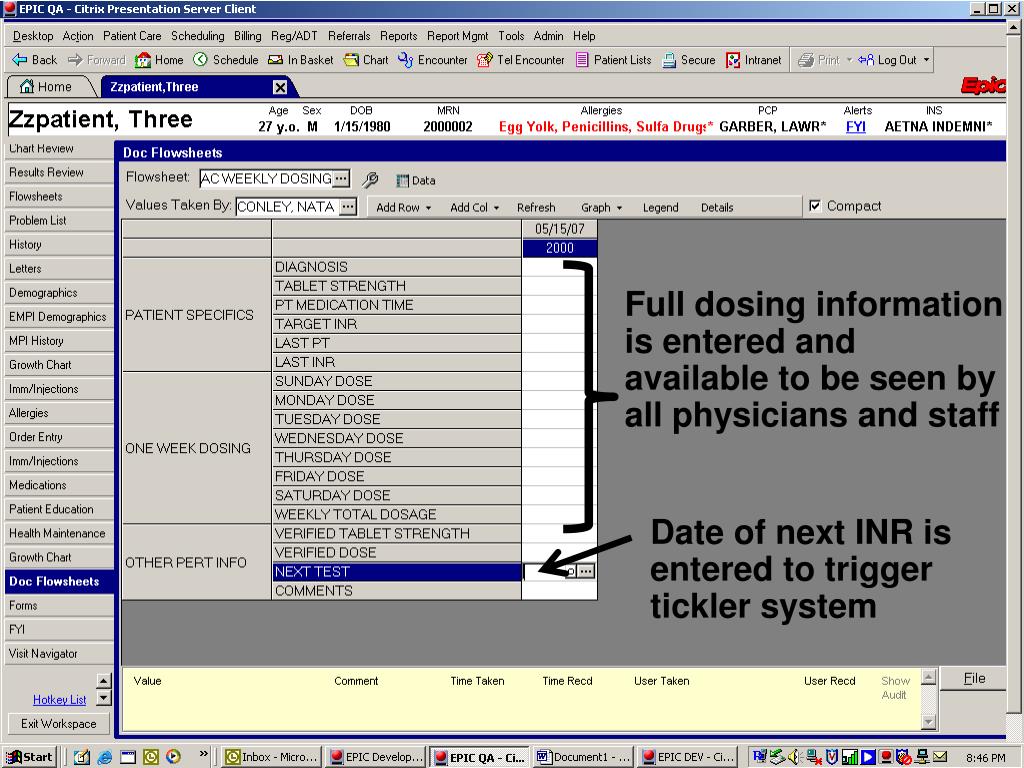
Task: Select the WEEKLY TOTAL DOSAGE row
Action: [x=396, y=515]
